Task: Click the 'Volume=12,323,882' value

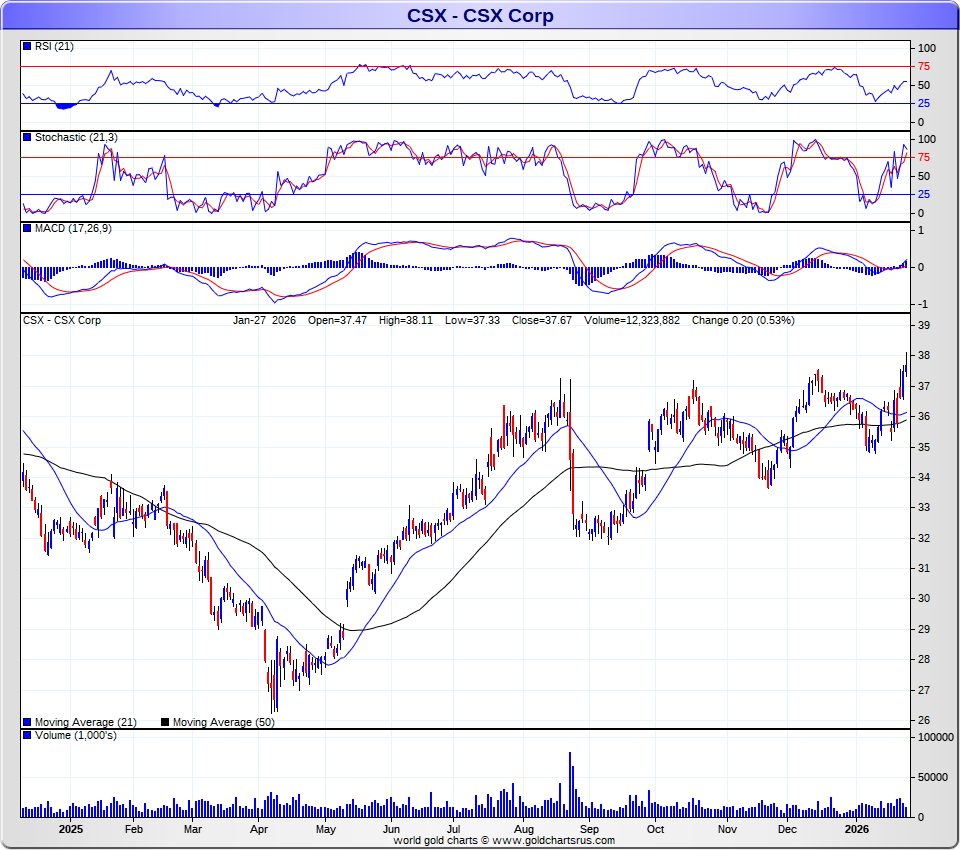Action: tap(632, 320)
